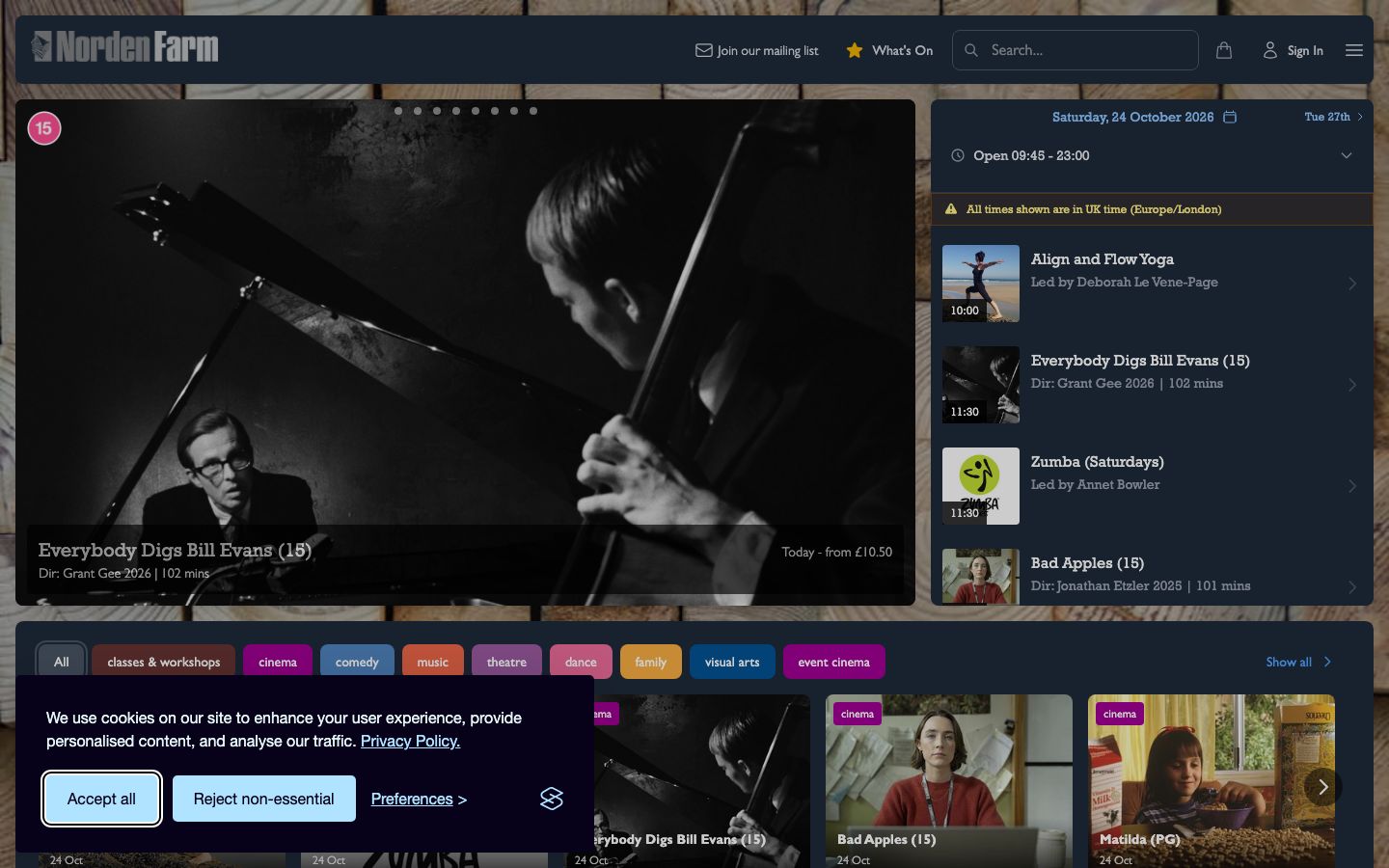Click Zumba thumbnail in today's schedule

(981, 486)
